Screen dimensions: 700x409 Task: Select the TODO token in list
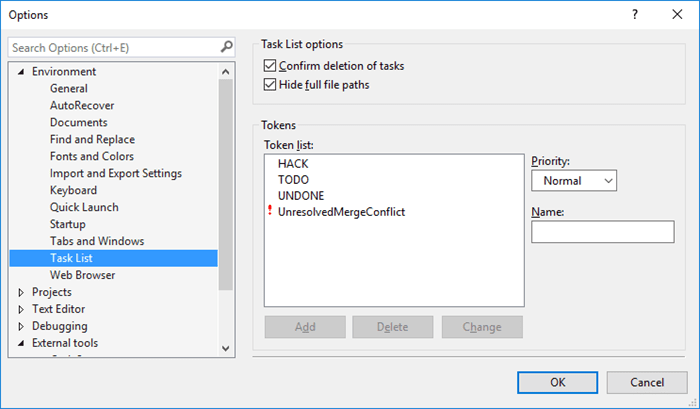[293, 180]
